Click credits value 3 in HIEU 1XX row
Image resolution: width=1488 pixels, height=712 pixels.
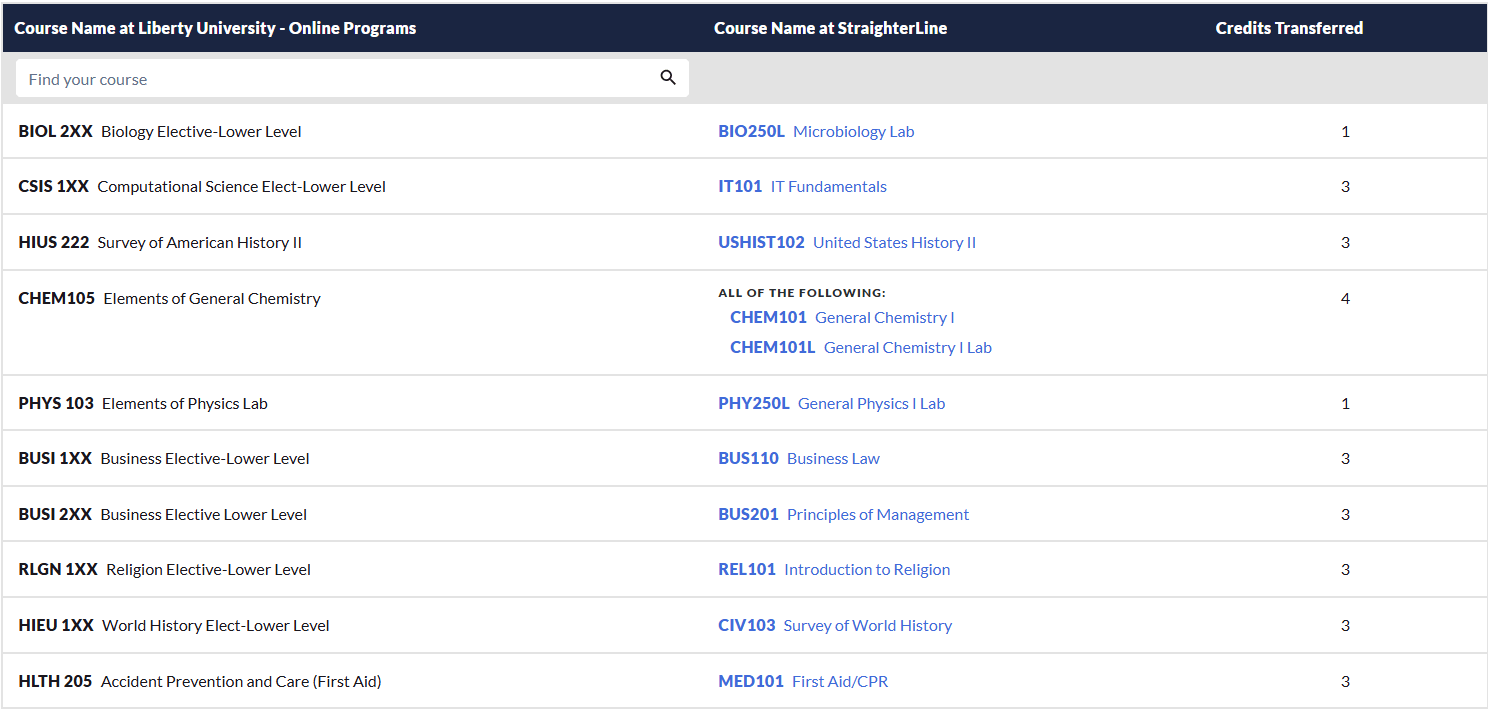[1345, 625]
